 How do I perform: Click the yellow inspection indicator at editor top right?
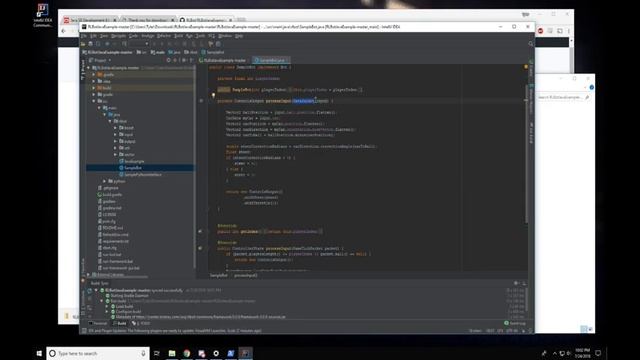click(526, 67)
